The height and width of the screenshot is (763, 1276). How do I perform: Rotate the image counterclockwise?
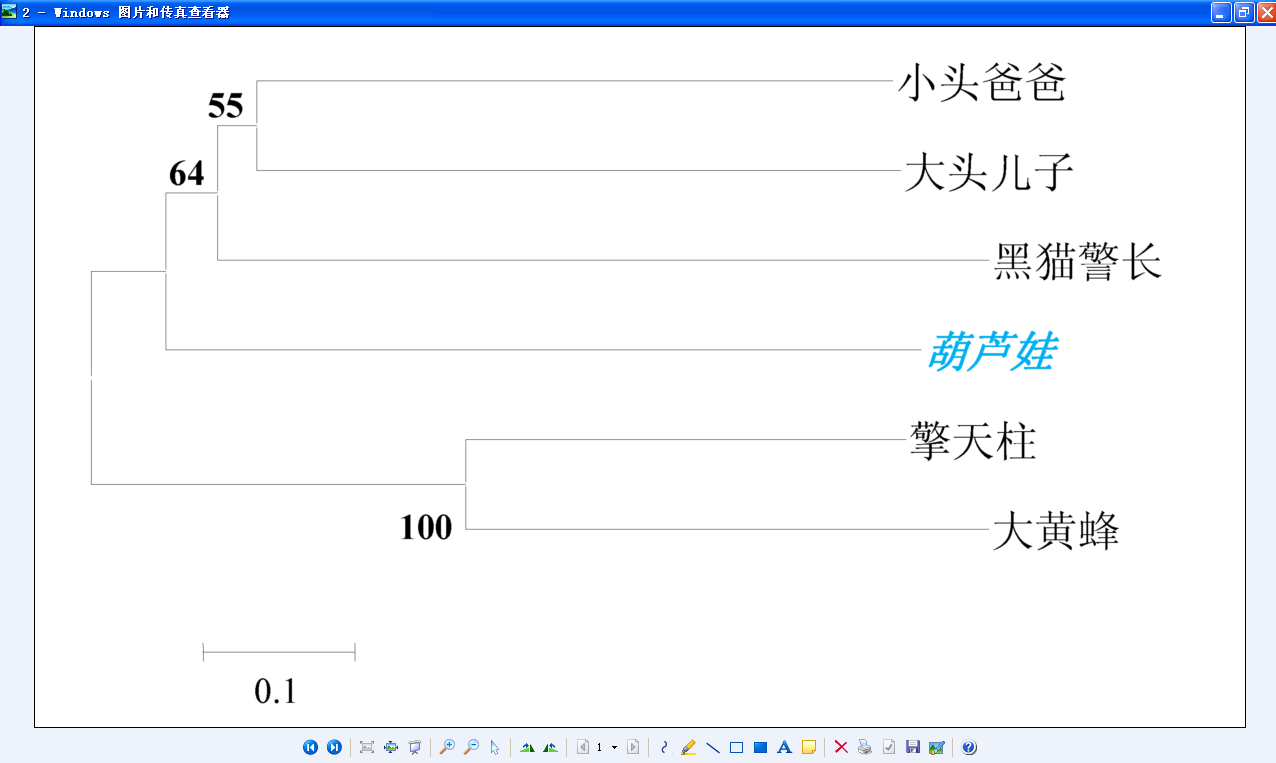pyautogui.click(x=551, y=747)
